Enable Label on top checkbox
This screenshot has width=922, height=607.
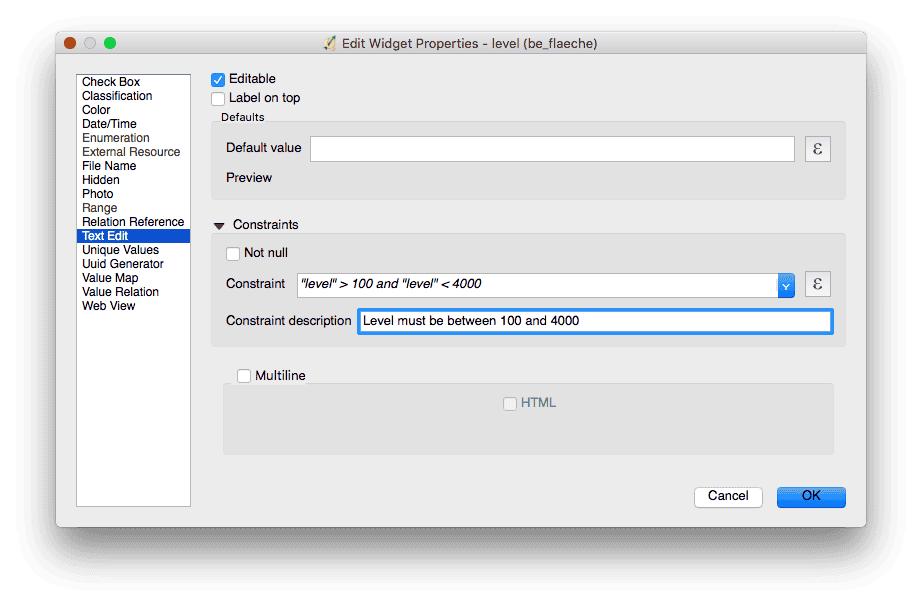[218, 98]
